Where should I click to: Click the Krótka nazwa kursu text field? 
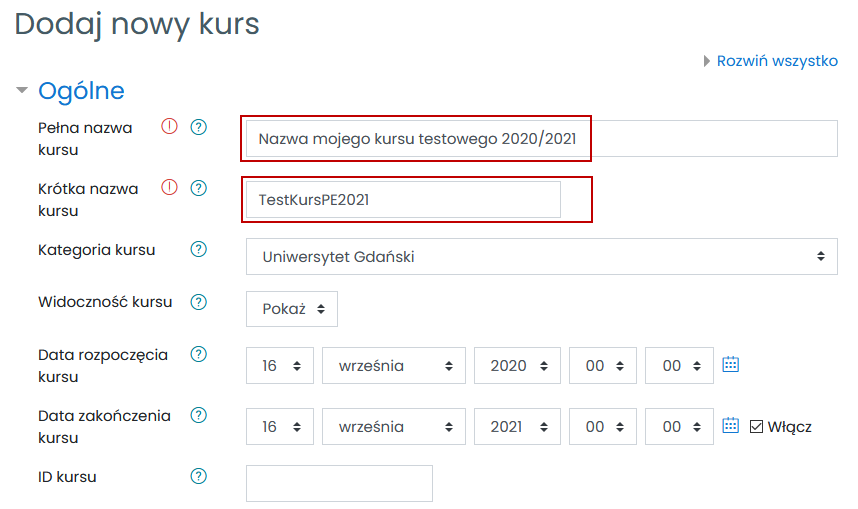pyautogui.click(x=404, y=199)
